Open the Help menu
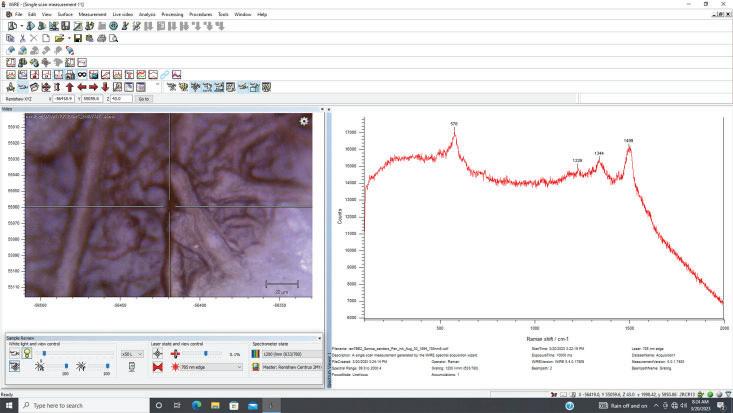The width and height of the screenshot is (733, 413). [x=262, y=14]
